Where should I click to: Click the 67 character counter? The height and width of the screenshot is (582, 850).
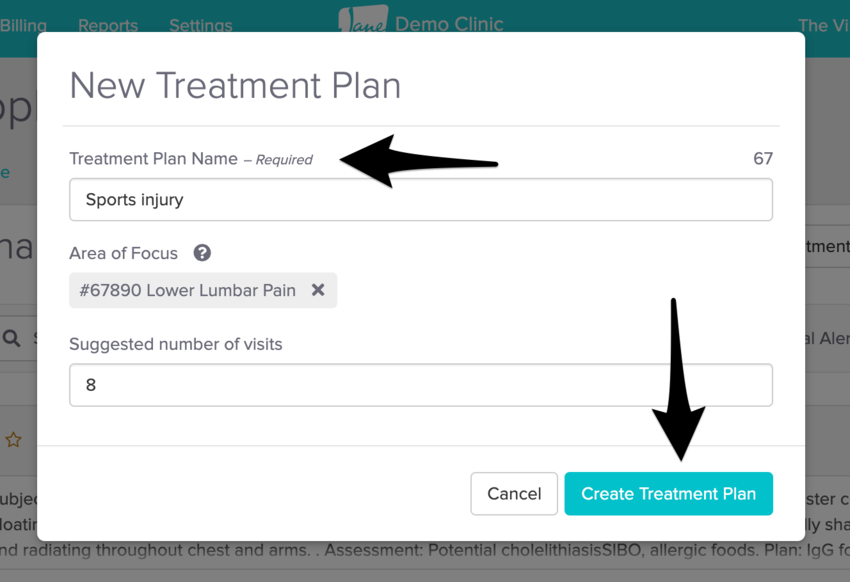[x=763, y=158]
